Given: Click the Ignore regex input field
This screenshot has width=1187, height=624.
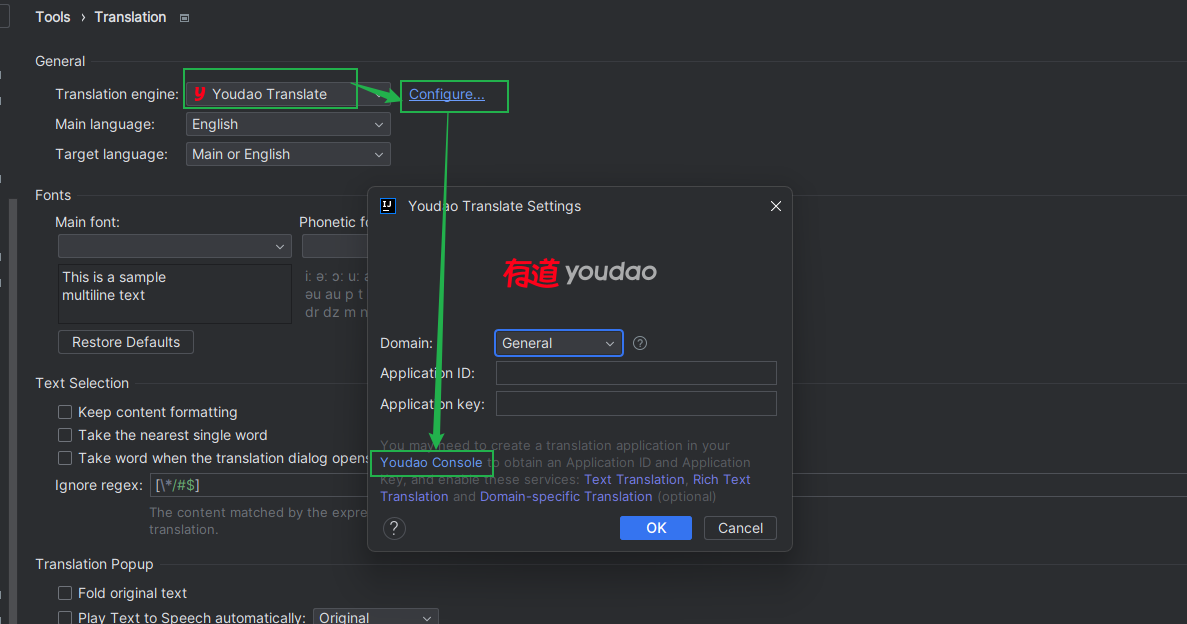Looking at the screenshot, I should point(259,485).
